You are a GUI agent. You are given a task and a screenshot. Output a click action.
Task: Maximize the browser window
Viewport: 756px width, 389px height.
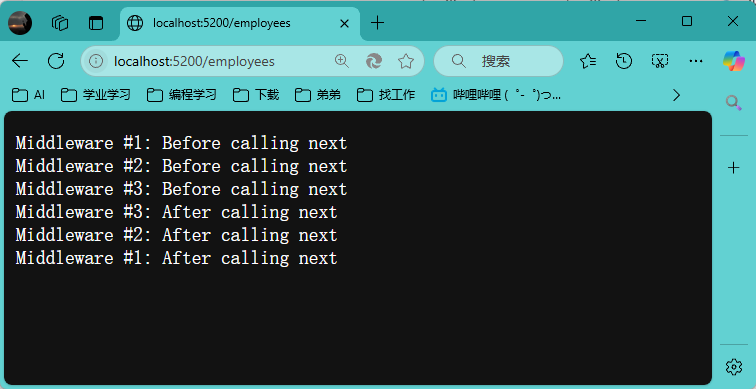(687, 21)
